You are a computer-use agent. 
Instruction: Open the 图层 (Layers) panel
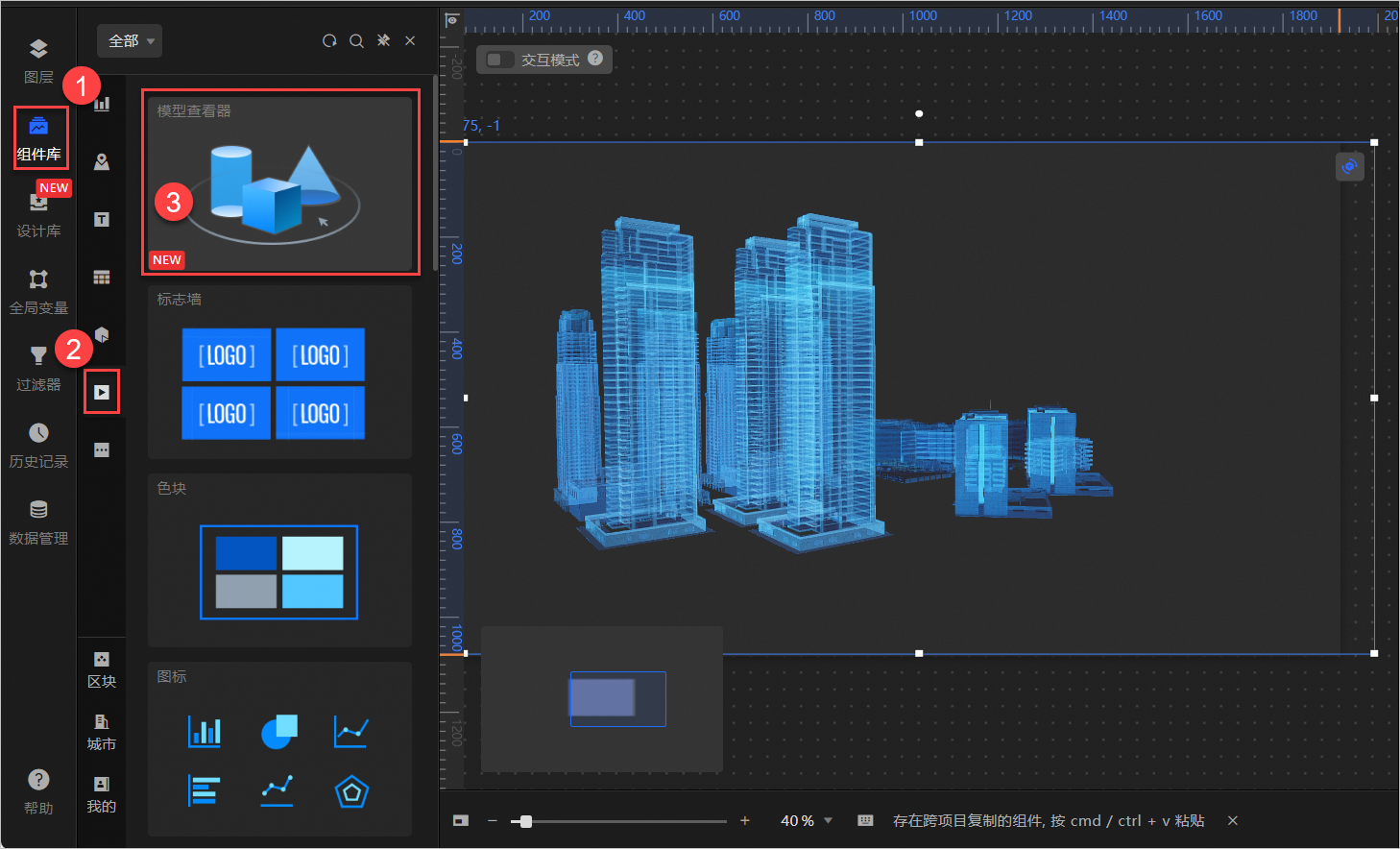38,60
